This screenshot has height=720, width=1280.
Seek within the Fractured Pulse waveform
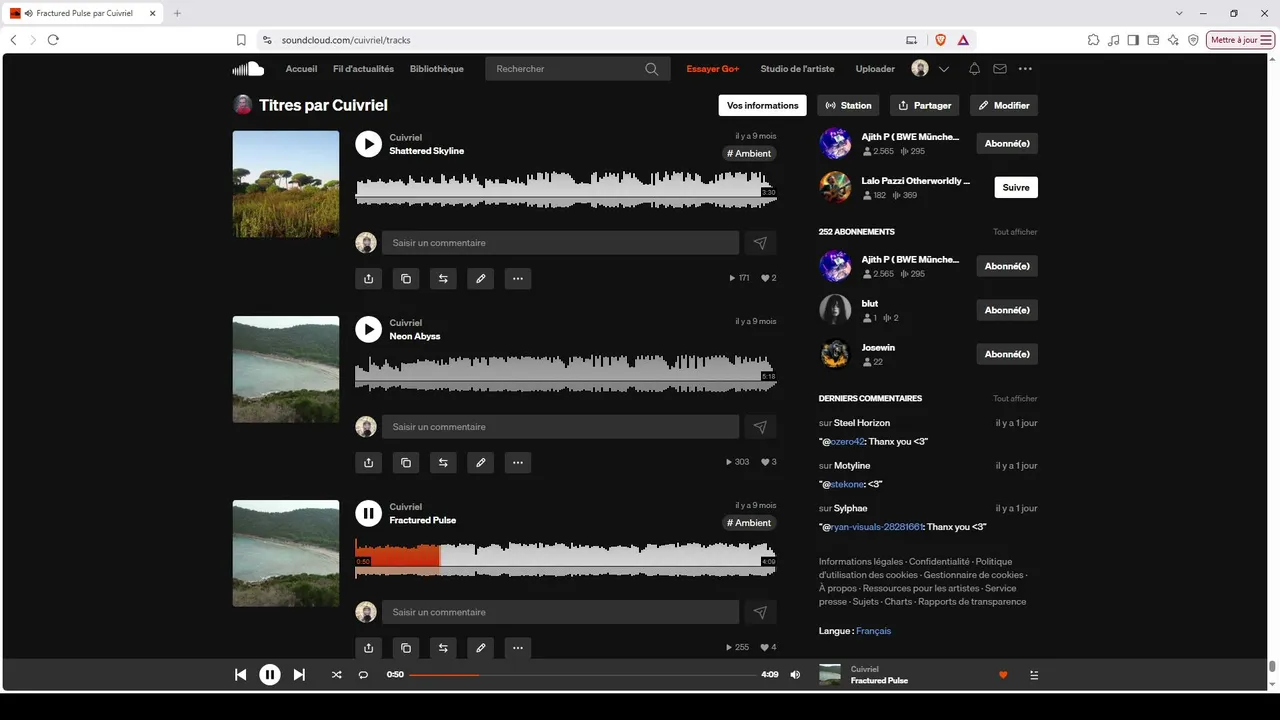[566, 559]
